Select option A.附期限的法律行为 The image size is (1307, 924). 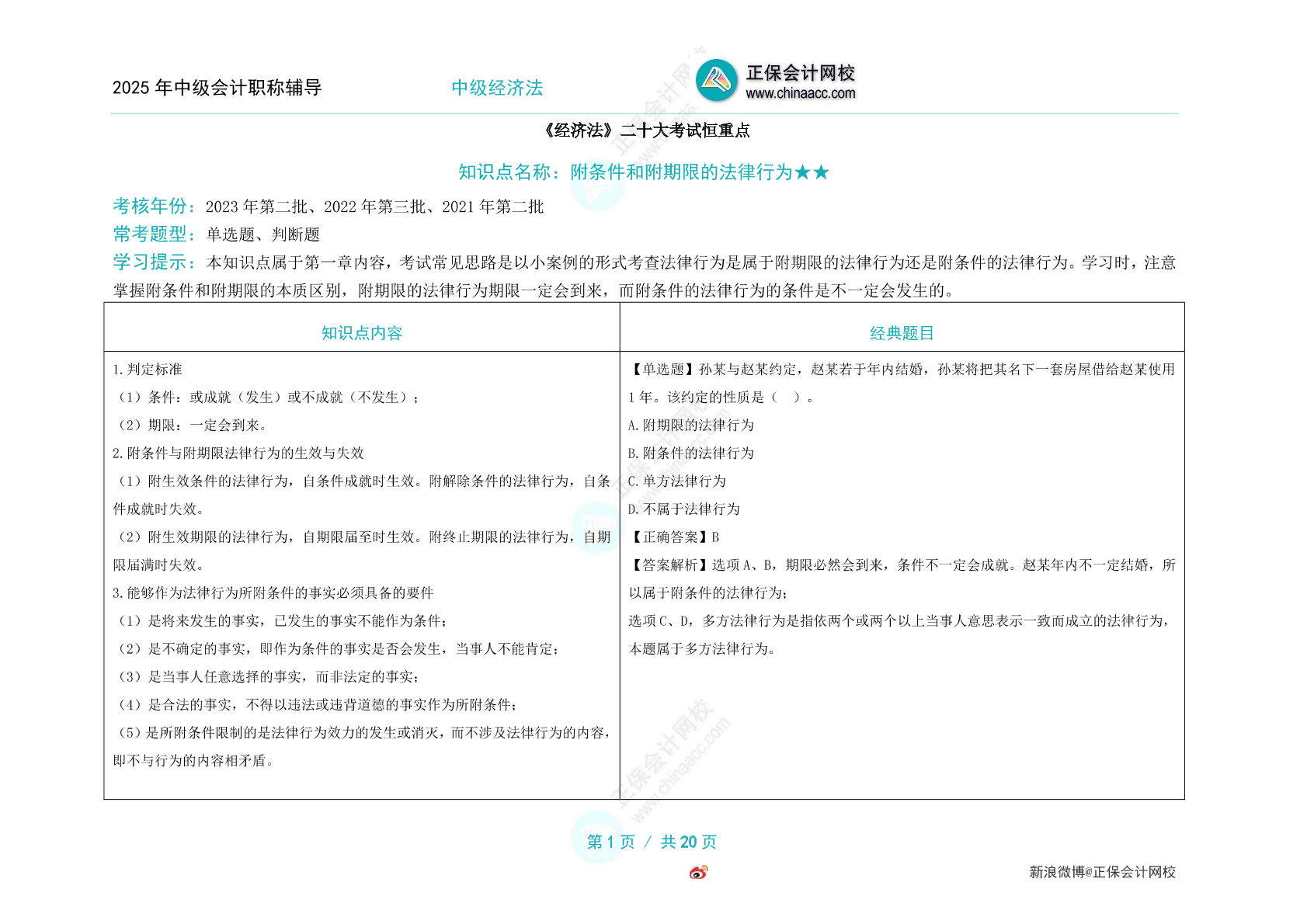[691, 426]
